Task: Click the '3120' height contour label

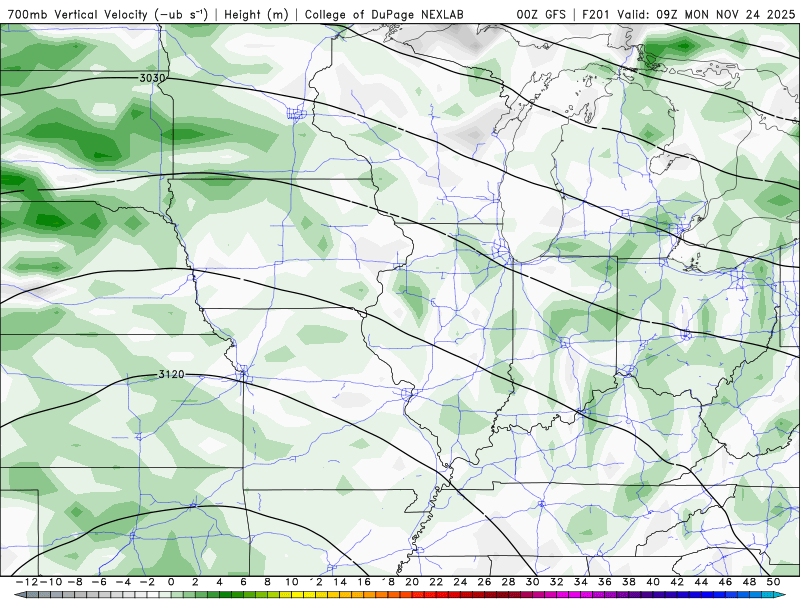Action: pyautogui.click(x=171, y=374)
